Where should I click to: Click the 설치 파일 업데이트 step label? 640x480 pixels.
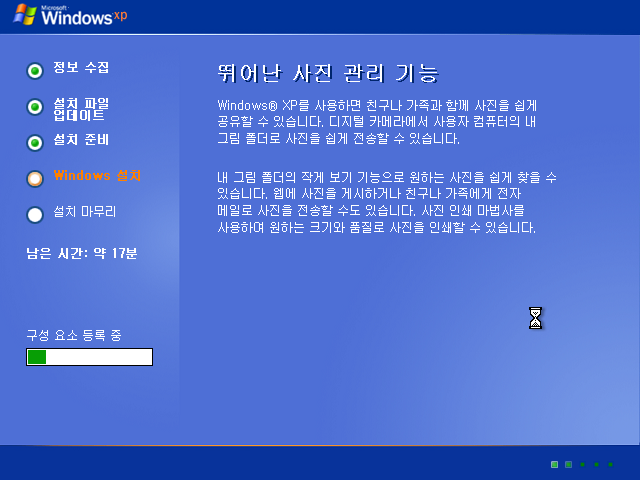[81, 109]
